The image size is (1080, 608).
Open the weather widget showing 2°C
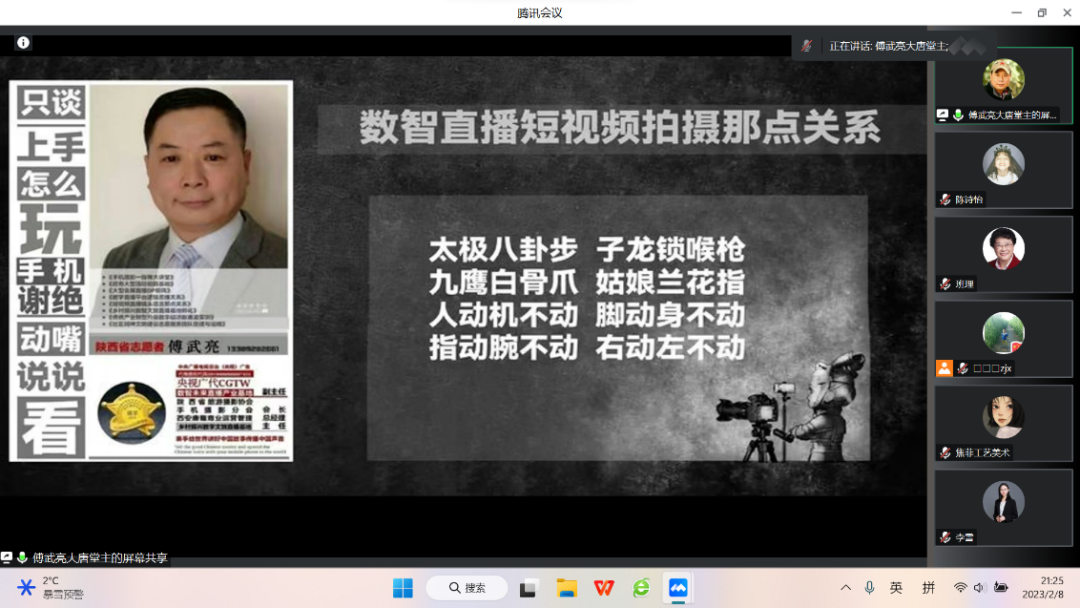48,587
